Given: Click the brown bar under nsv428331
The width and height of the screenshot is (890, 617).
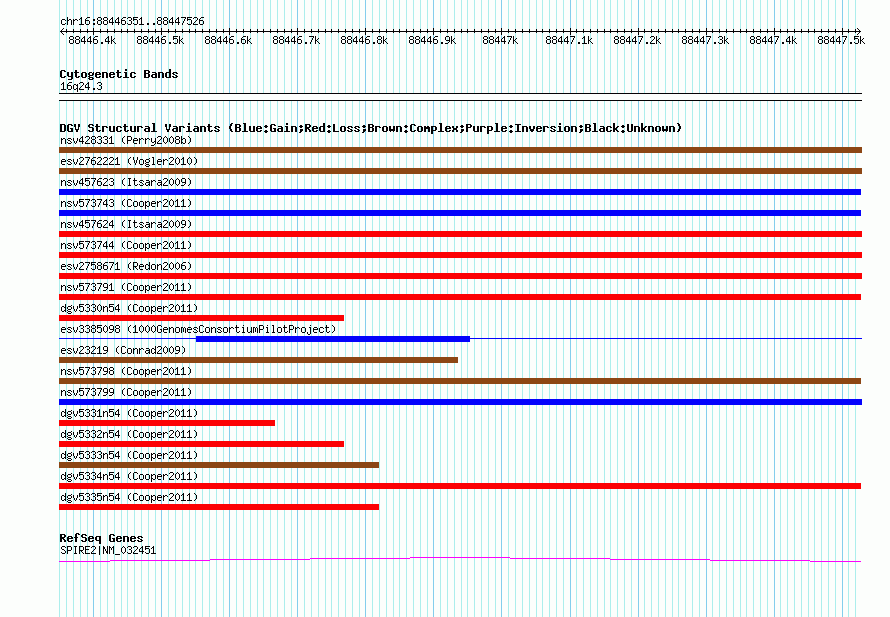Looking at the screenshot, I should click(460, 150).
